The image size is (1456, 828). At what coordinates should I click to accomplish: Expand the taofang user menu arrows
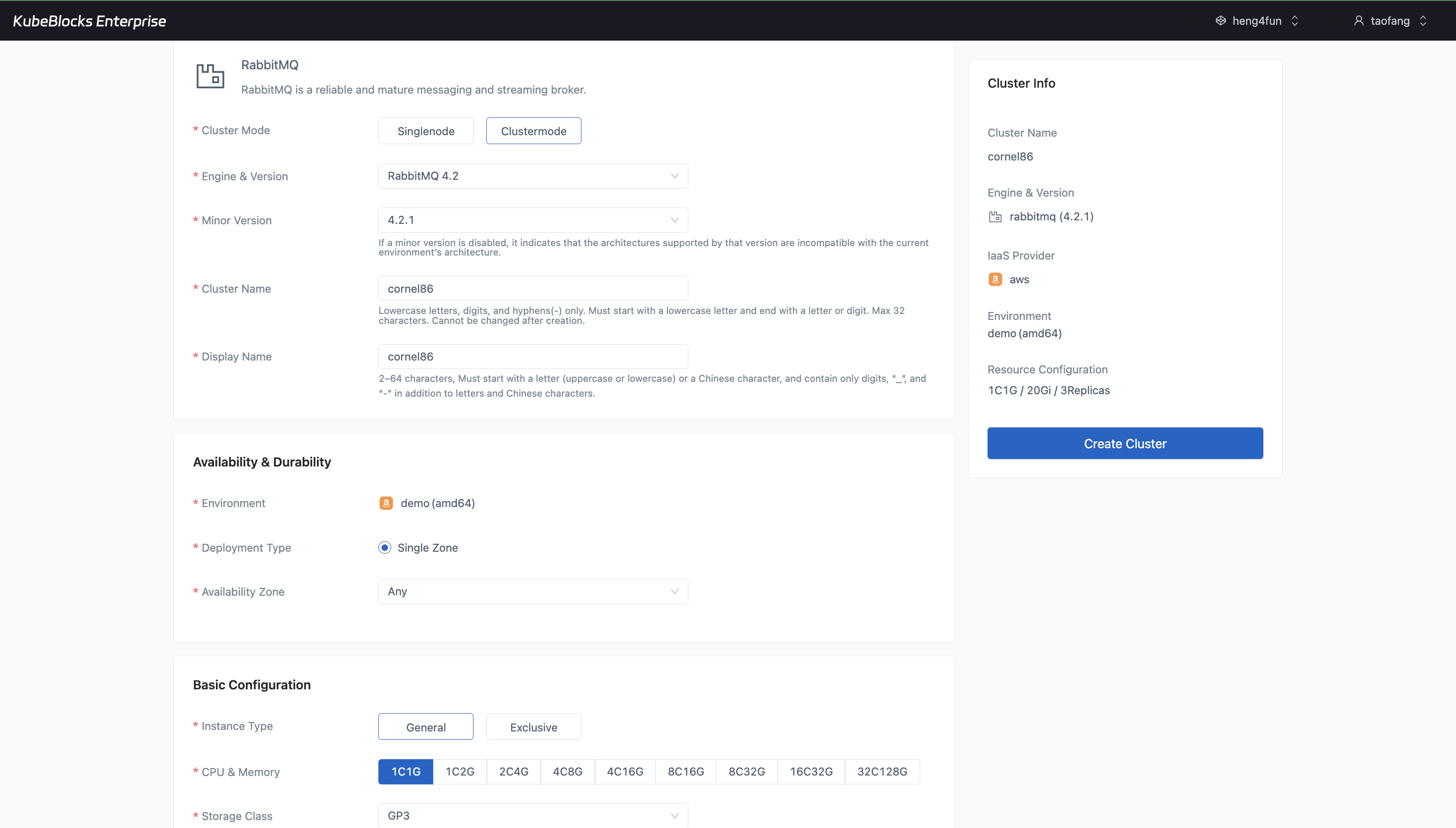click(1424, 21)
